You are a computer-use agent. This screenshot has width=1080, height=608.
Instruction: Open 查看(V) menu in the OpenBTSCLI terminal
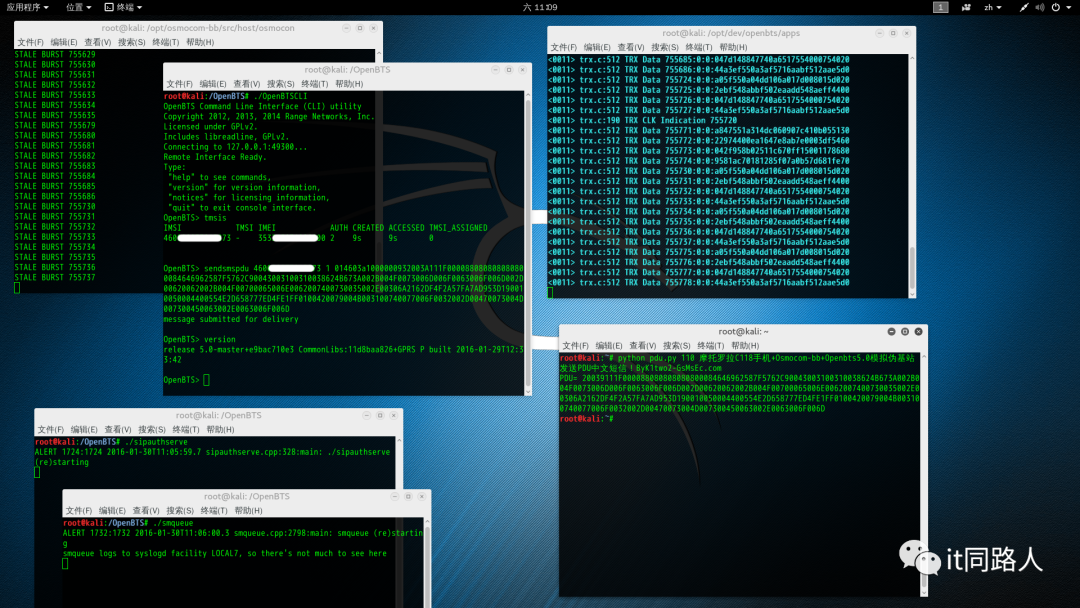[247, 84]
